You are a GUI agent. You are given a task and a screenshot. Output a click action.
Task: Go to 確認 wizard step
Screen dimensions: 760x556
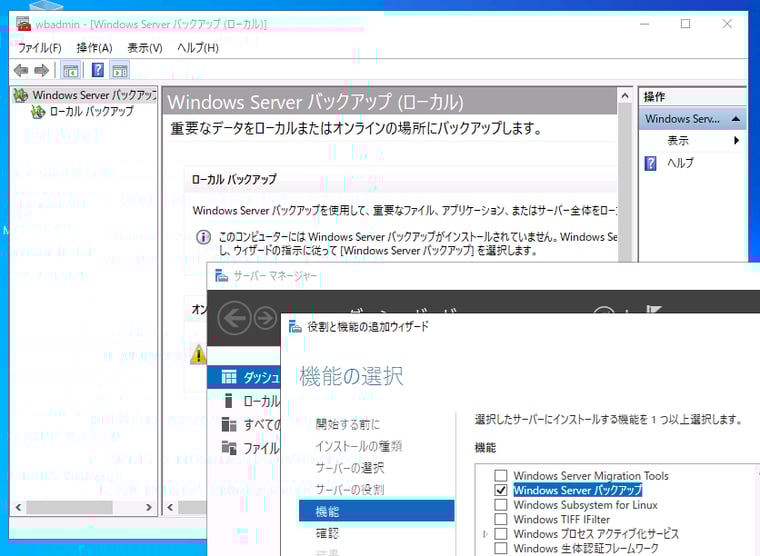click(327, 533)
